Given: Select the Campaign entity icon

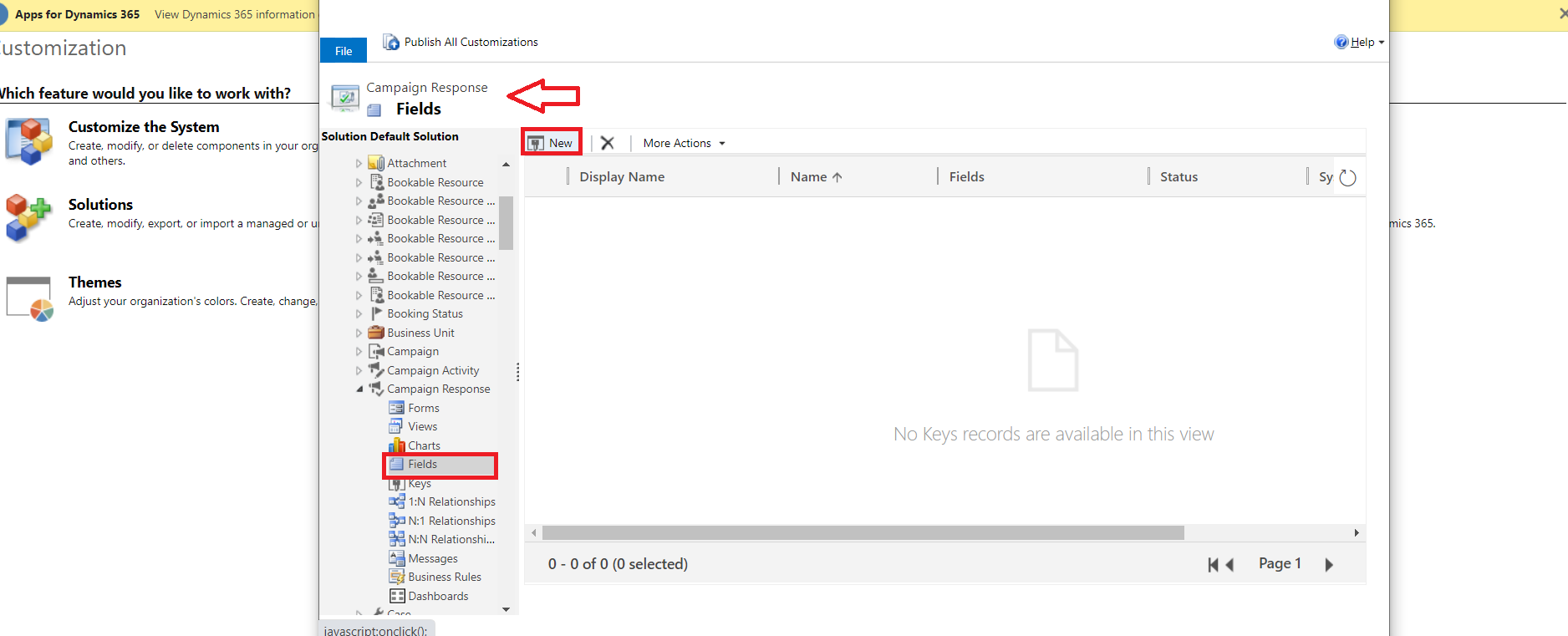Looking at the screenshot, I should (x=376, y=351).
